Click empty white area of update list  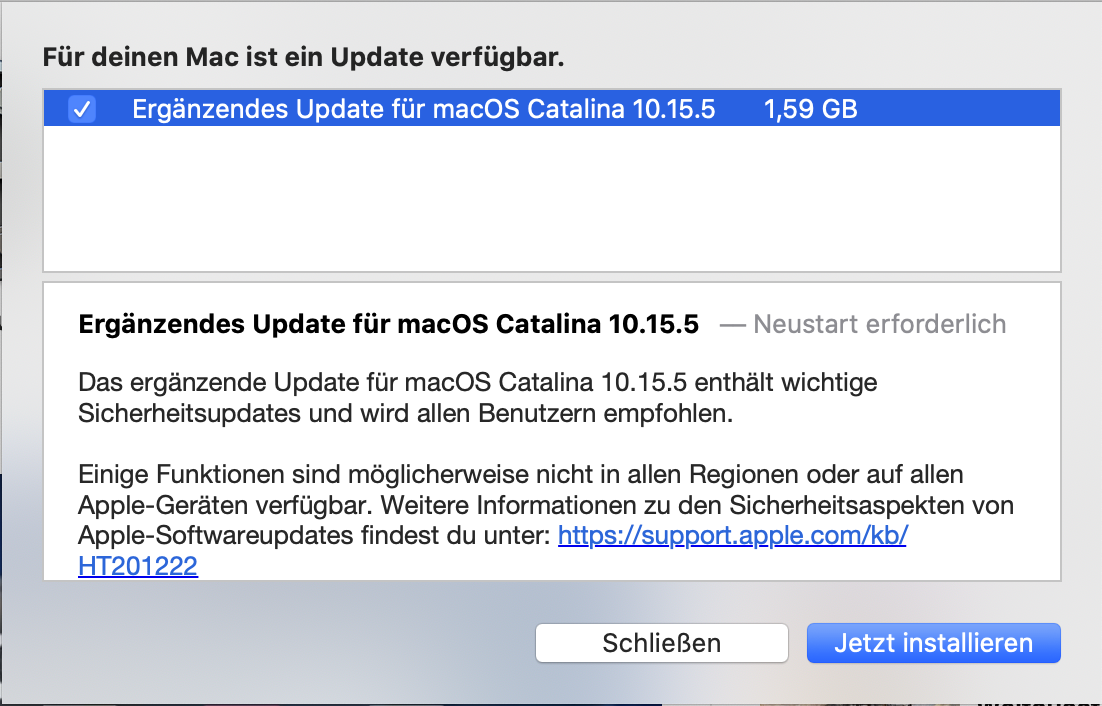[x=550, y=200]
